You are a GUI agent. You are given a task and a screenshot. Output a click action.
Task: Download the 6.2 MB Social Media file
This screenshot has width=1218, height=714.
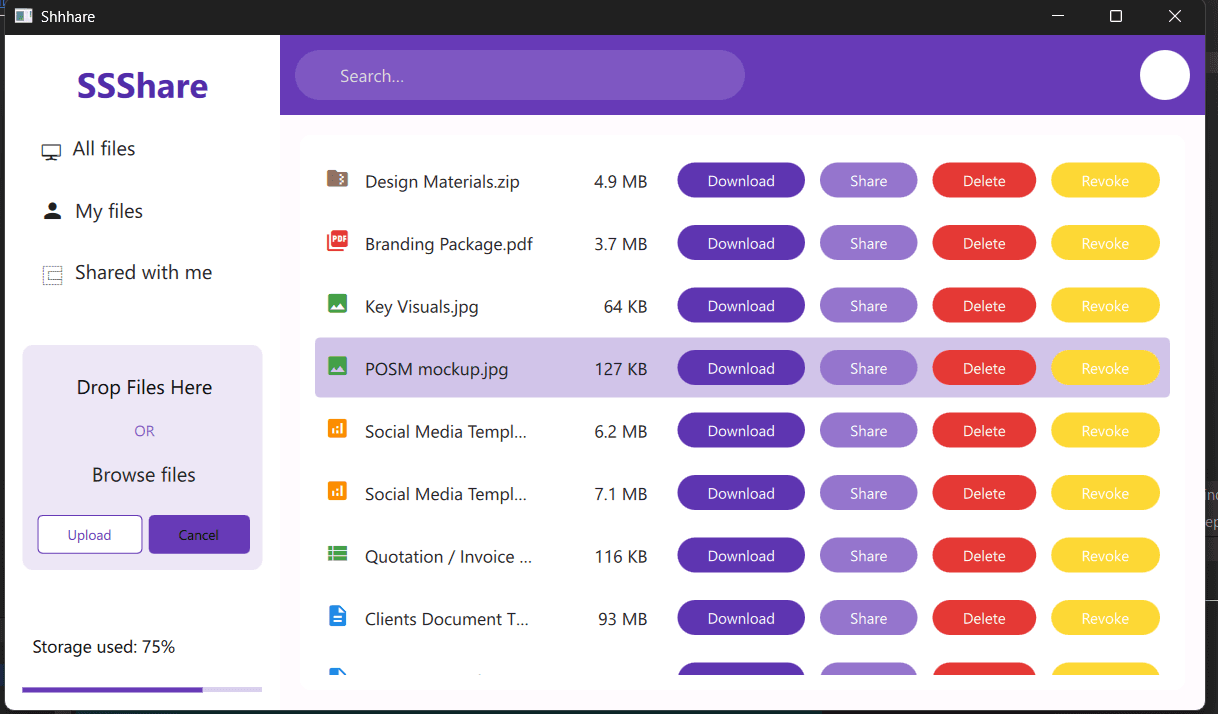741,431
